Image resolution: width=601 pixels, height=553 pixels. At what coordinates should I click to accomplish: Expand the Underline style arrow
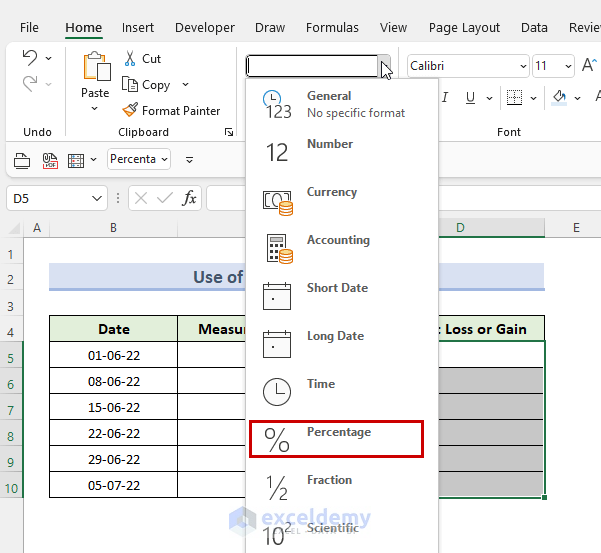(x=489, y=98)
